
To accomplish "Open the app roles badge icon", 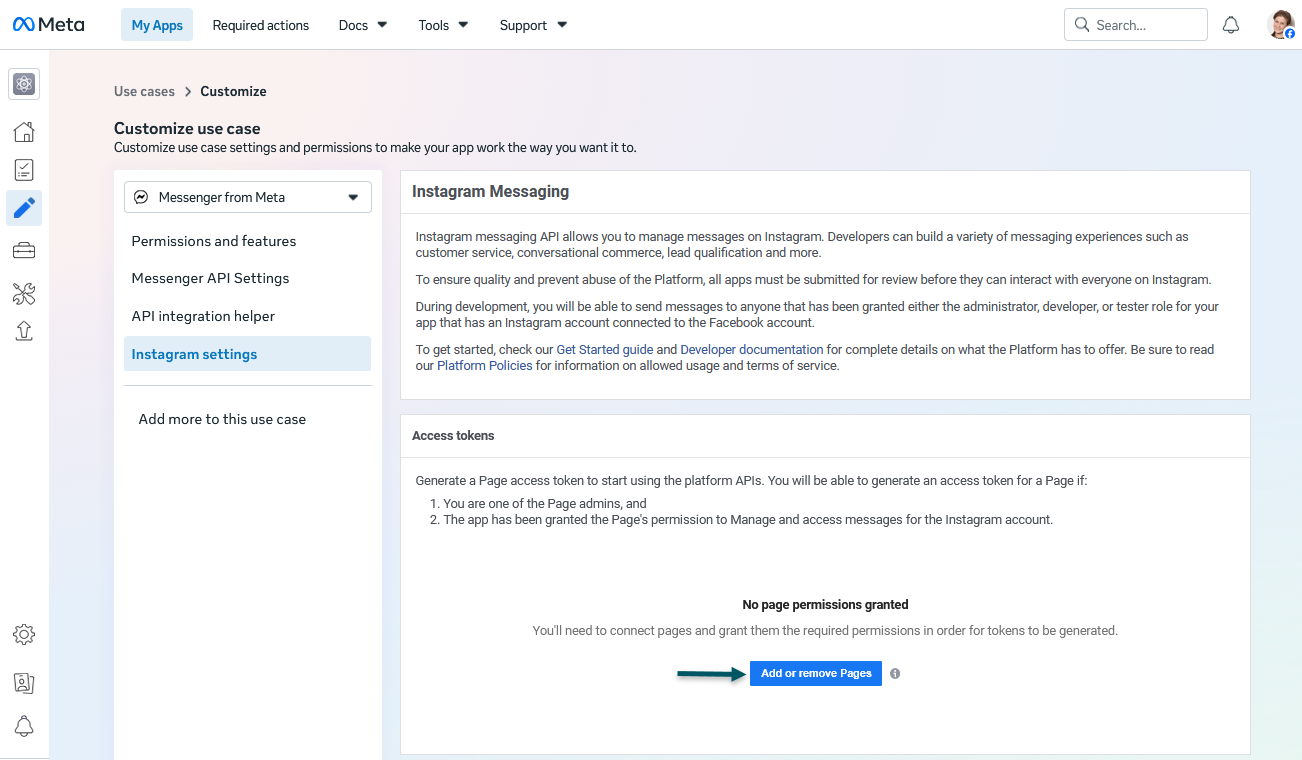I will click(x=24, y=683).
